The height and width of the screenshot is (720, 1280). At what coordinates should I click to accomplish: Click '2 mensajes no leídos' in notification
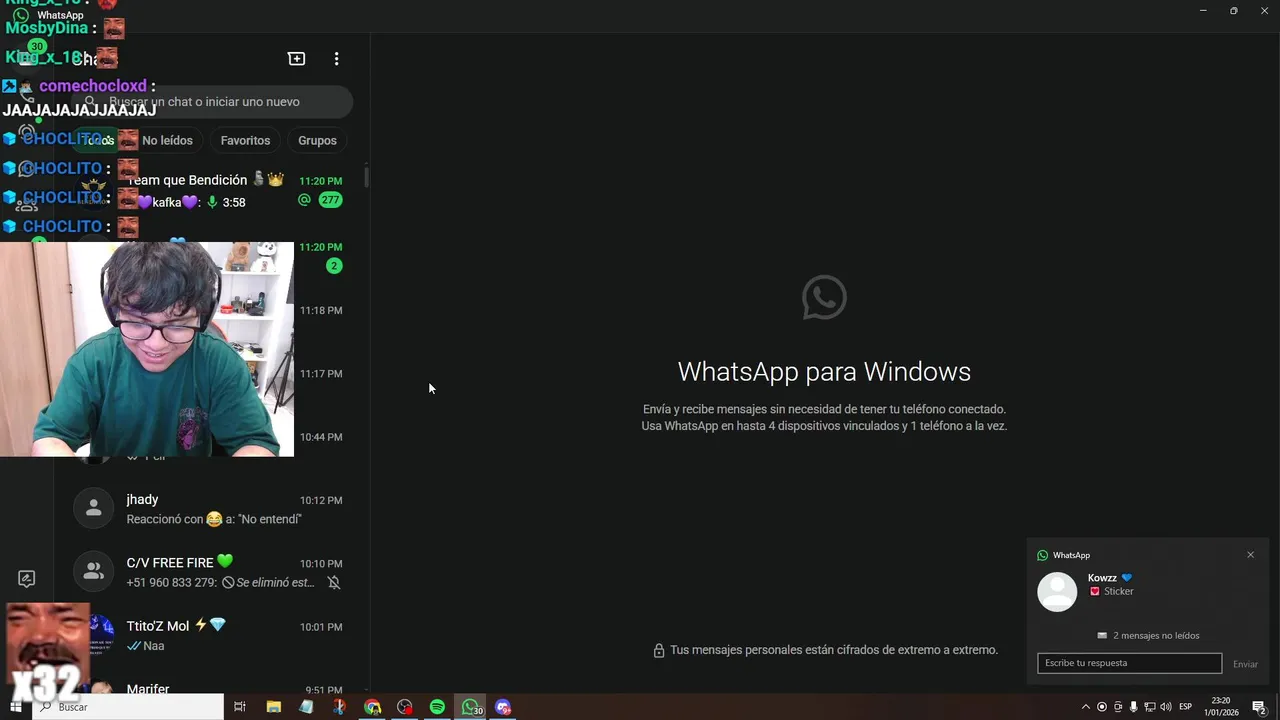pyautogui.click(x=1156, y=636)
